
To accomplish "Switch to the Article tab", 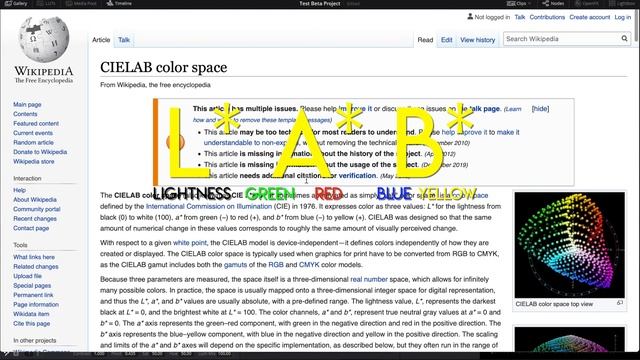I will click(x=101, y=40).
